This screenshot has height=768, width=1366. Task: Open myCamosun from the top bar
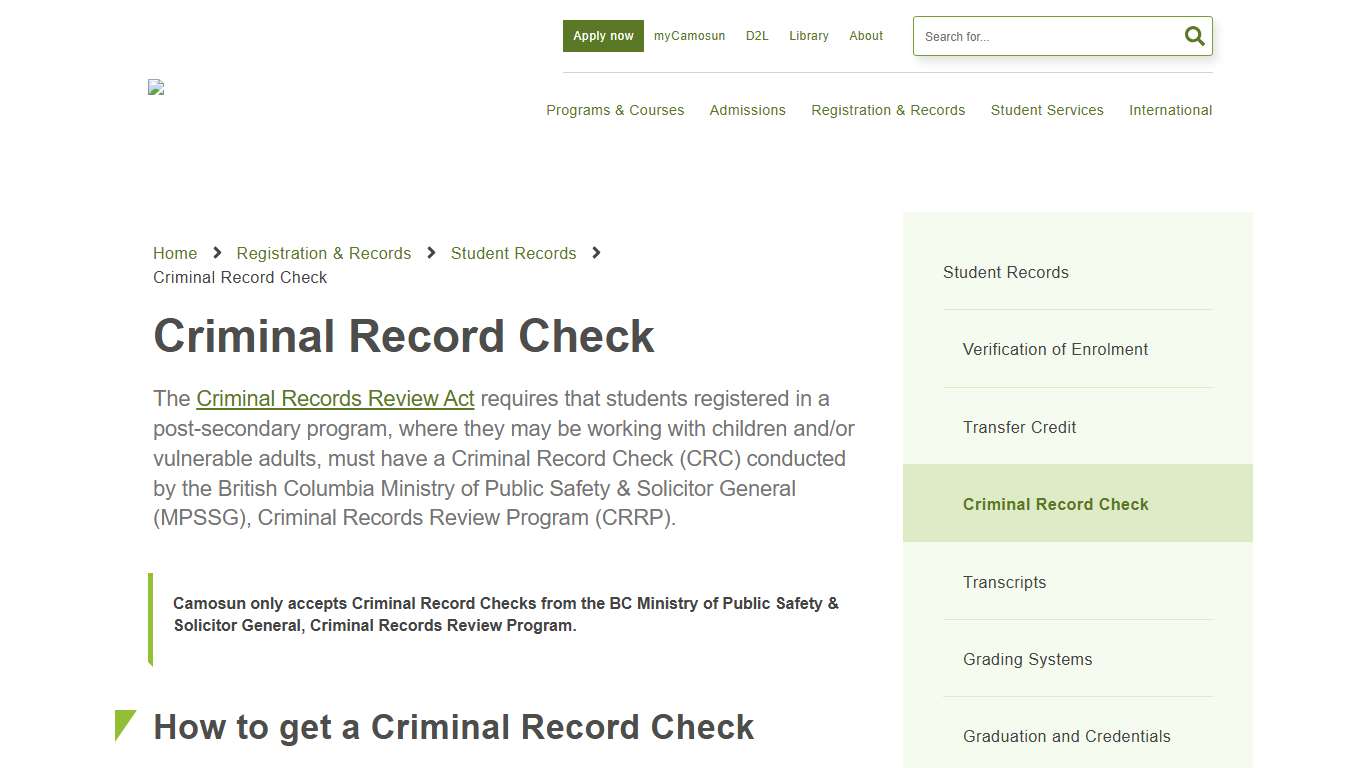pyautogui.click(x=689, y=36)
